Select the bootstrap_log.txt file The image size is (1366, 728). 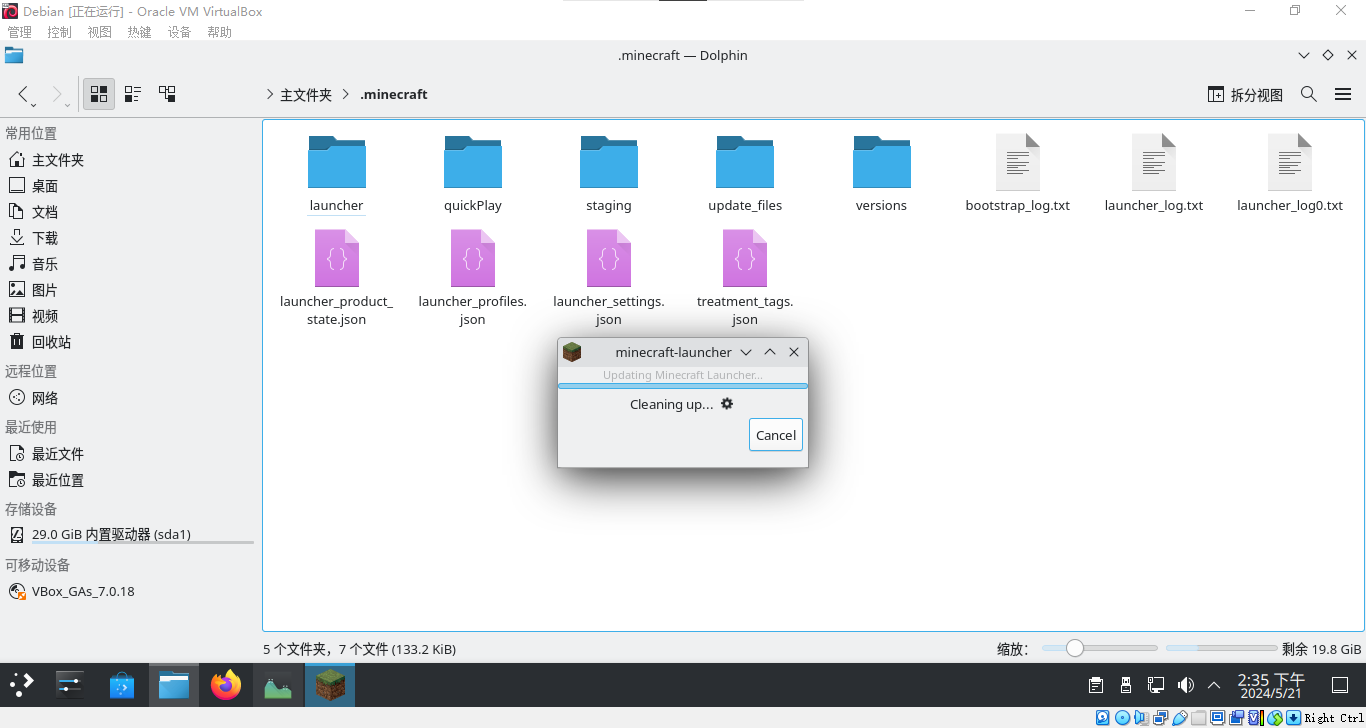[x=1017, y=174]
